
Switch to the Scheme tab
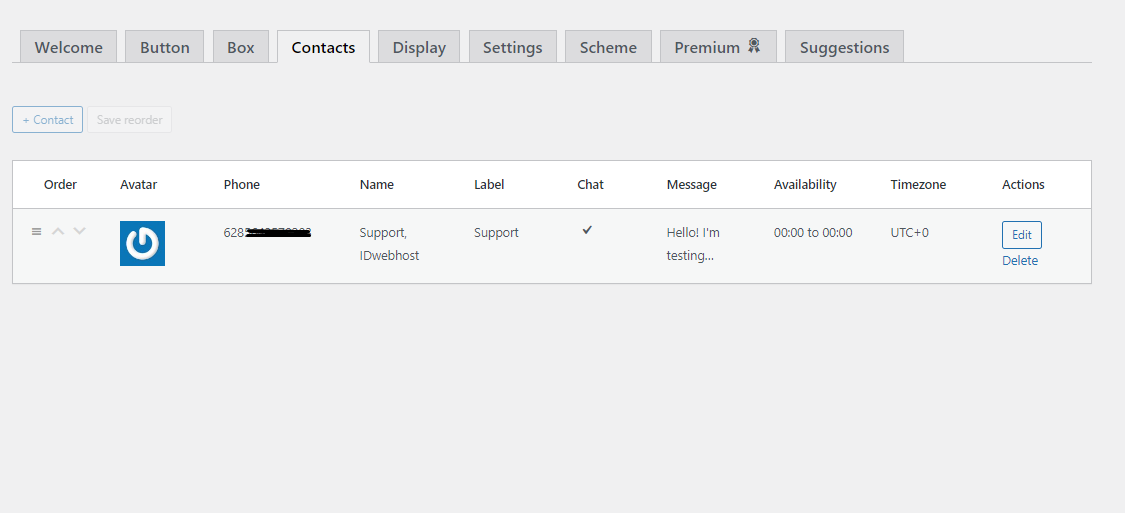tap(608, 47)
